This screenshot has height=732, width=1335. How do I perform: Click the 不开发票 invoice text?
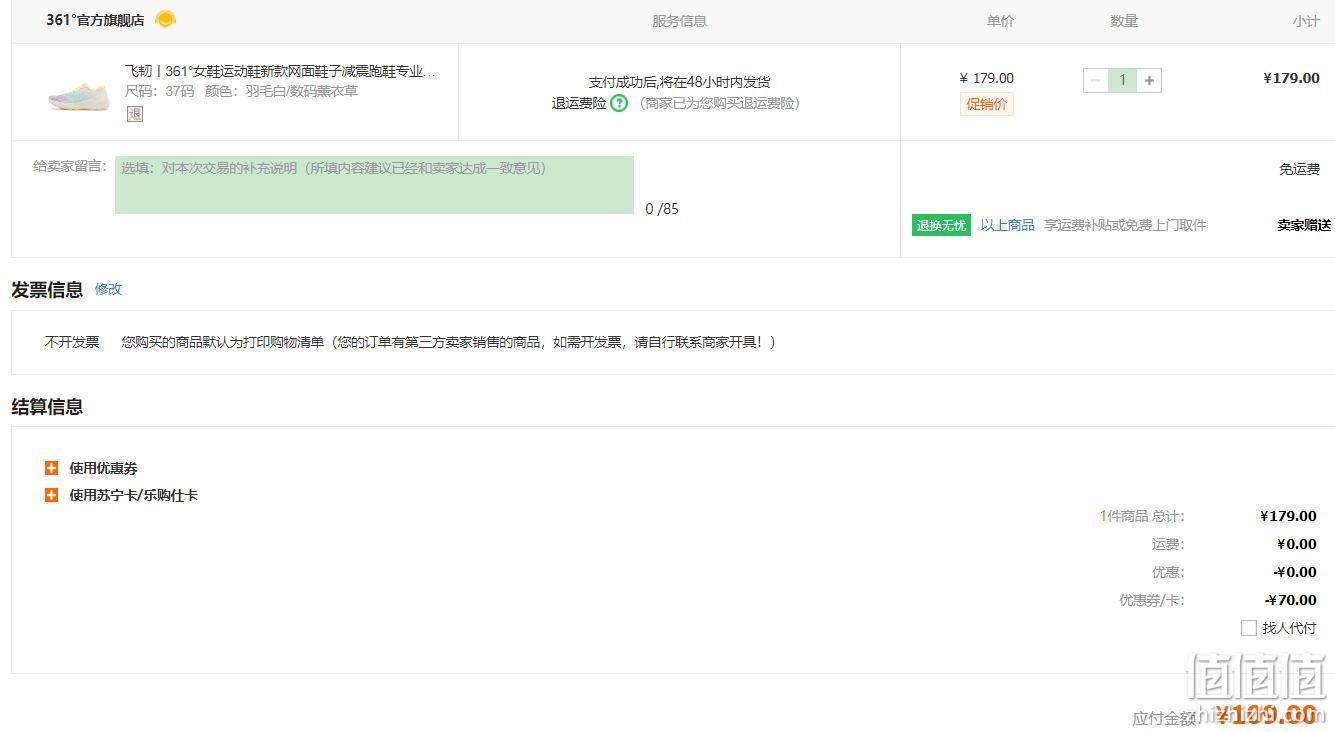72,342
